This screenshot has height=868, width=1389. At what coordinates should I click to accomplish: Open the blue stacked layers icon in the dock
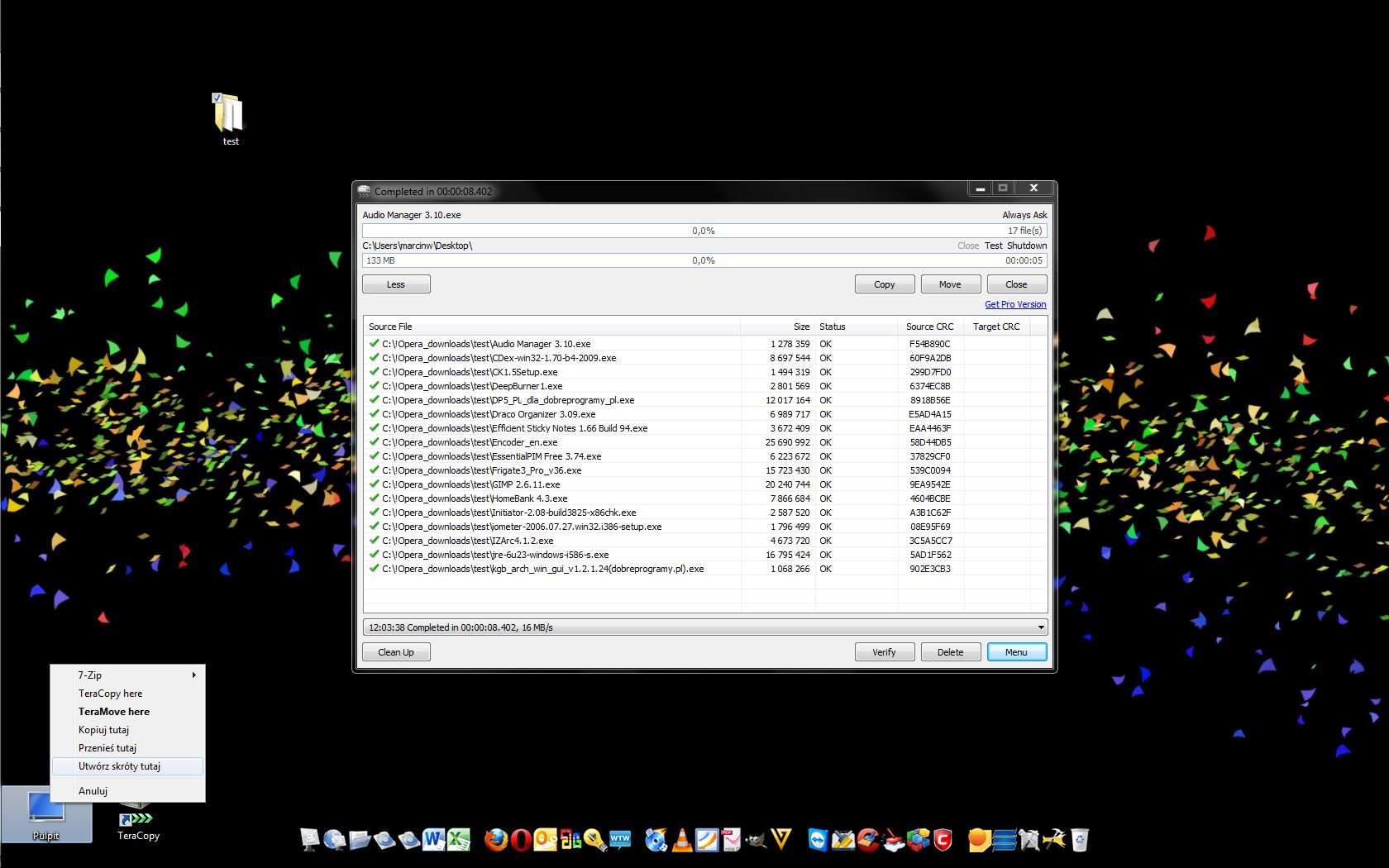pos(1004,840)
